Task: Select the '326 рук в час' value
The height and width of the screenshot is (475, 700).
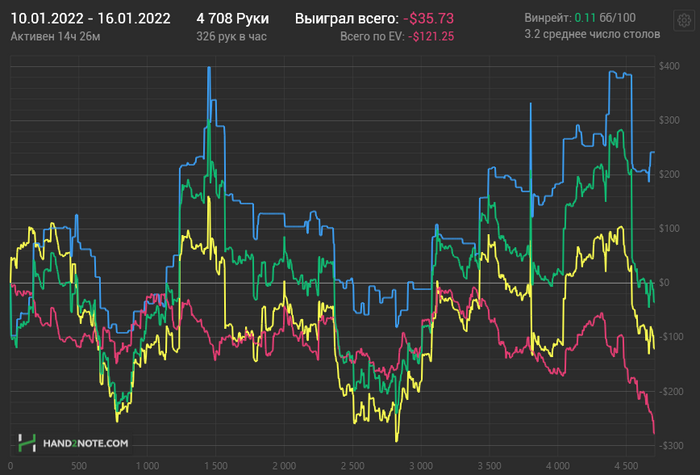Action: click(231, 37)
